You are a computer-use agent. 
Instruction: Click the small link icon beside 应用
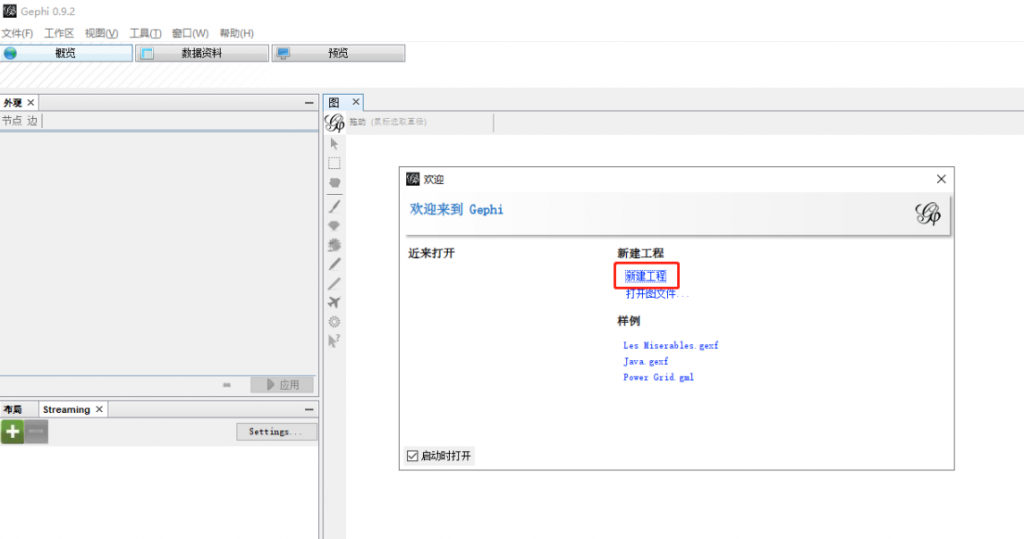(x=227, y=385)
